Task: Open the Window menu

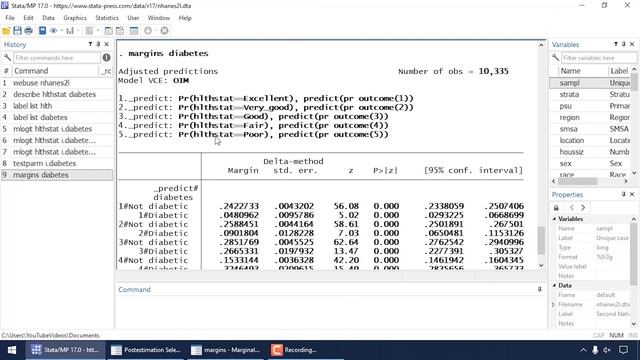Action: click(x=159, y=18)
